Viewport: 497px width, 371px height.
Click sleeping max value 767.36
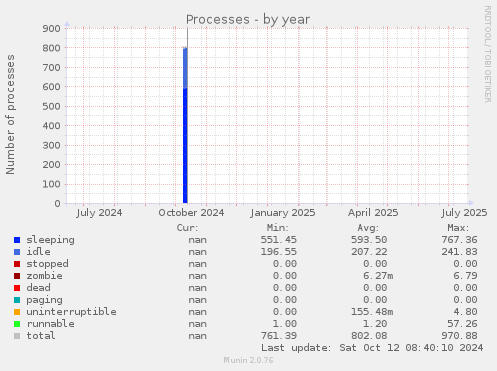459,240
